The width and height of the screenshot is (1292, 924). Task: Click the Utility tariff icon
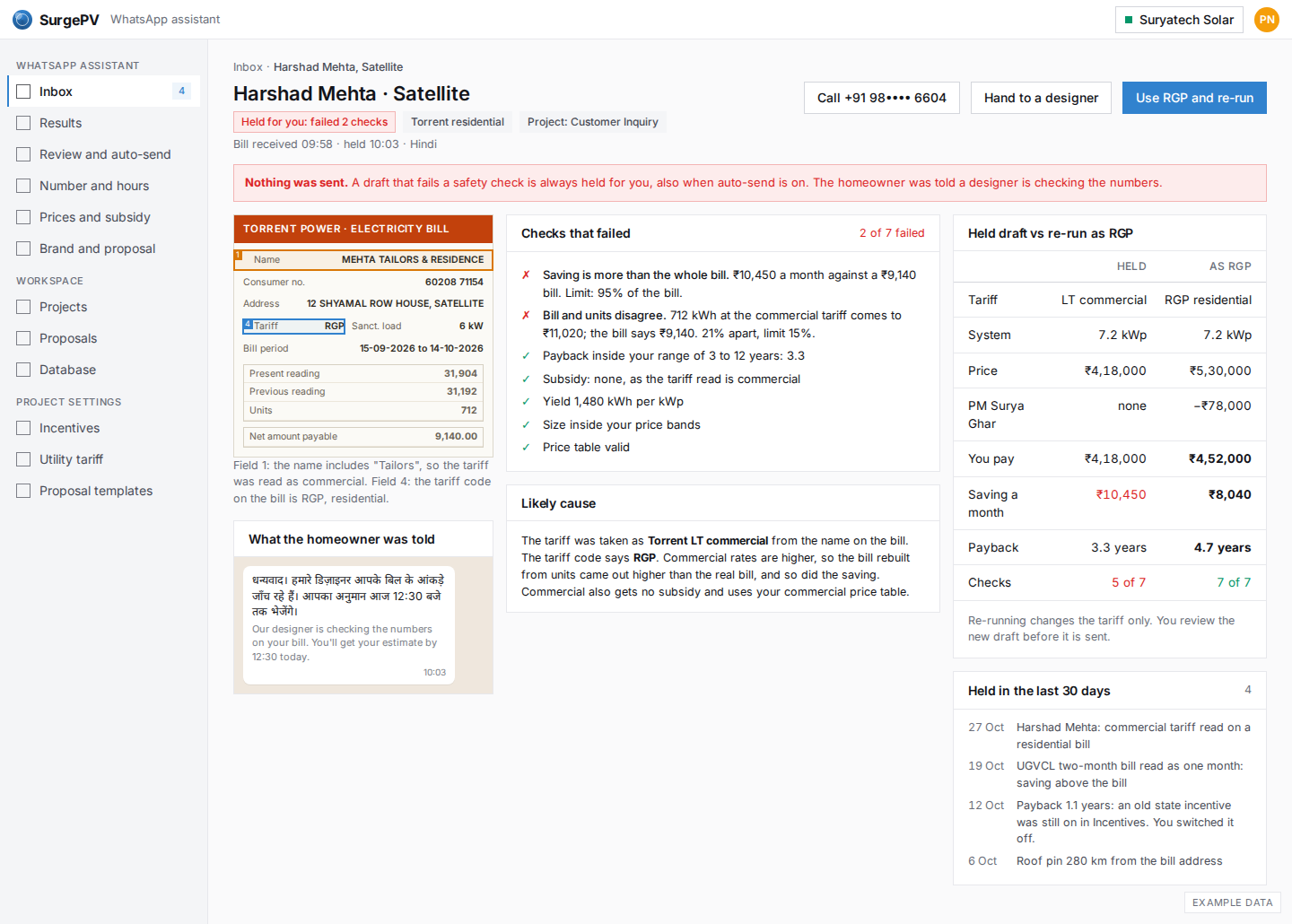23,459
